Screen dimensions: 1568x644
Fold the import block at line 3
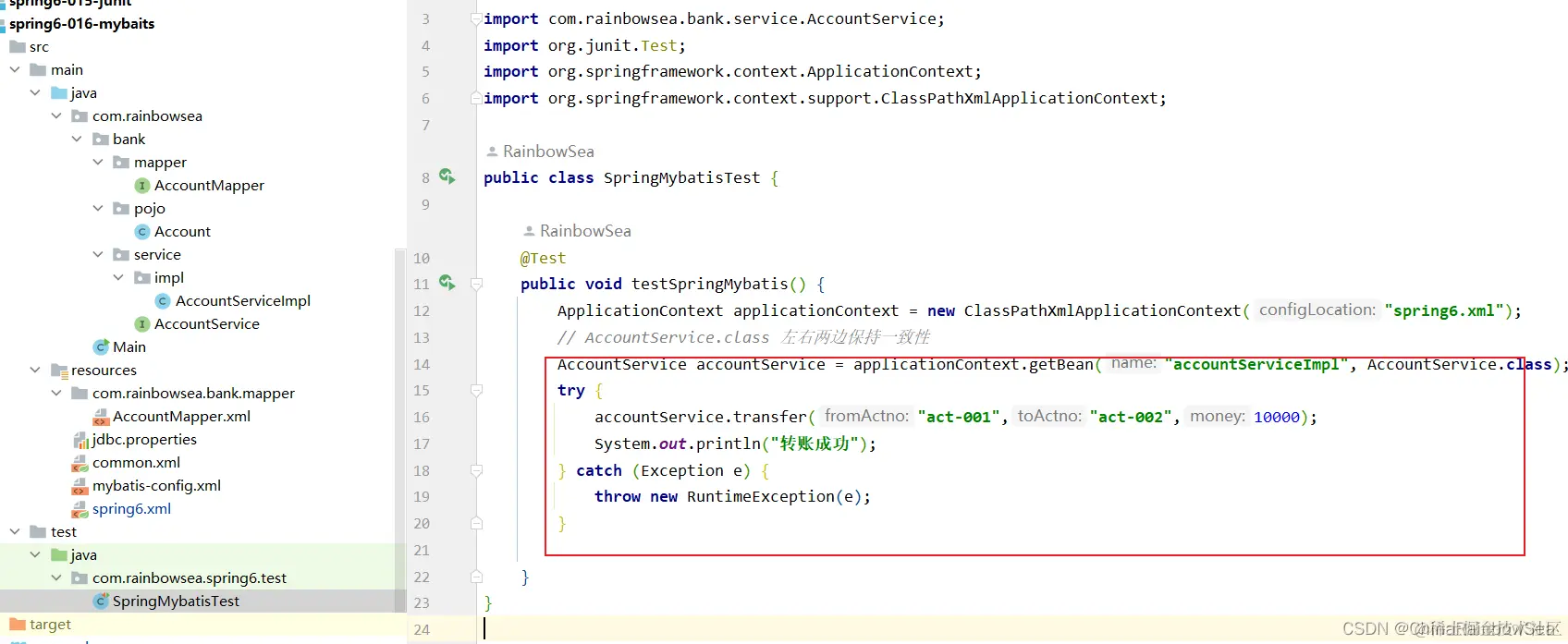[x=476, y=18]
